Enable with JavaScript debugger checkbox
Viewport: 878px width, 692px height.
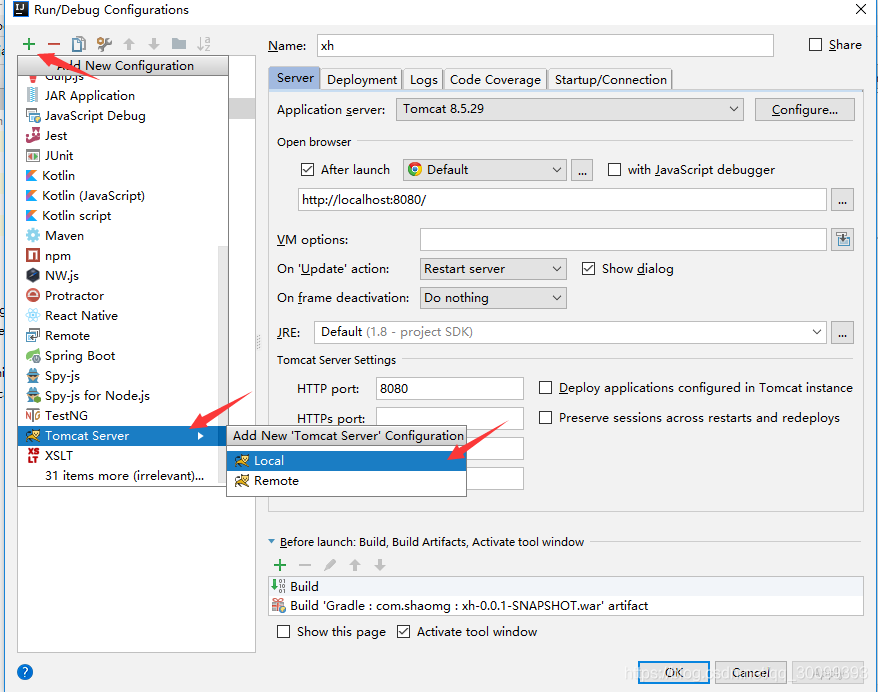point(614,170)
